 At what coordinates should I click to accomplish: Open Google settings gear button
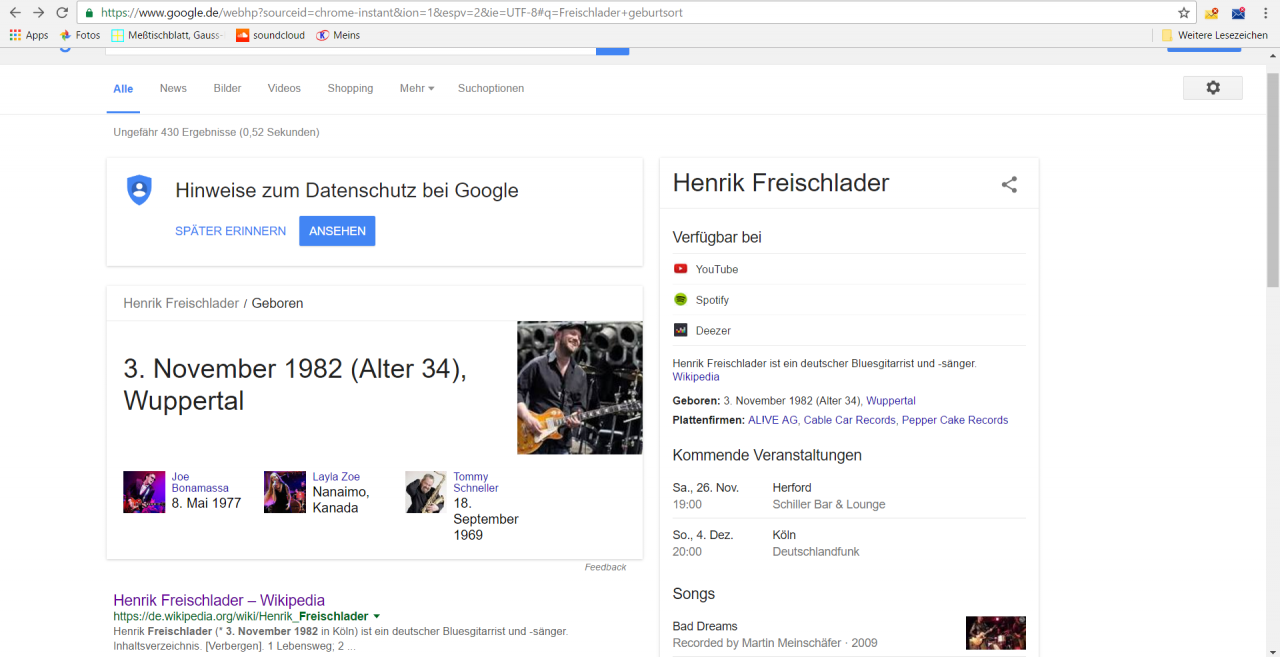1212,88
